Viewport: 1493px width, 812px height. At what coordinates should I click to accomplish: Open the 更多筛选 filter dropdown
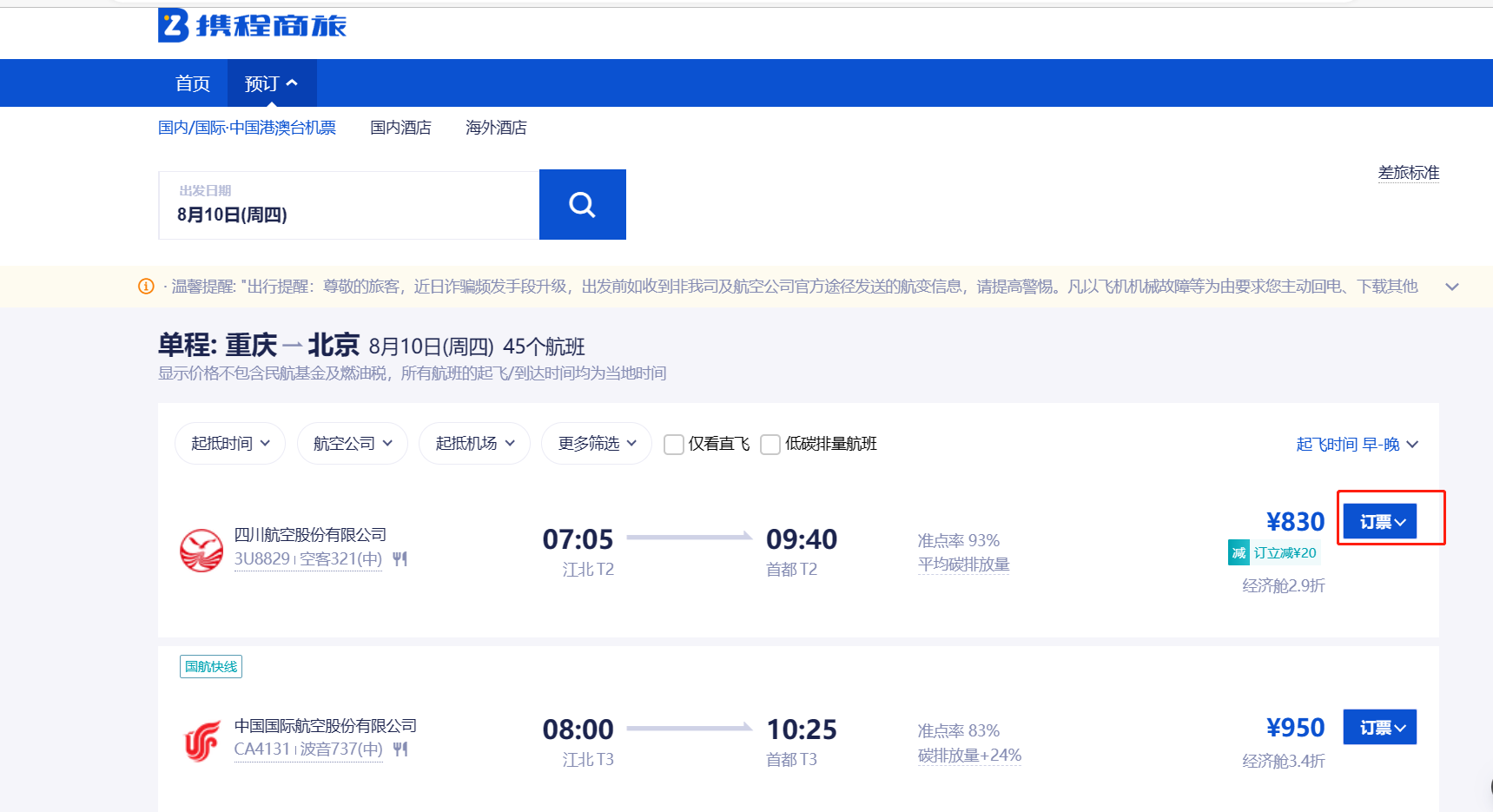597,443
